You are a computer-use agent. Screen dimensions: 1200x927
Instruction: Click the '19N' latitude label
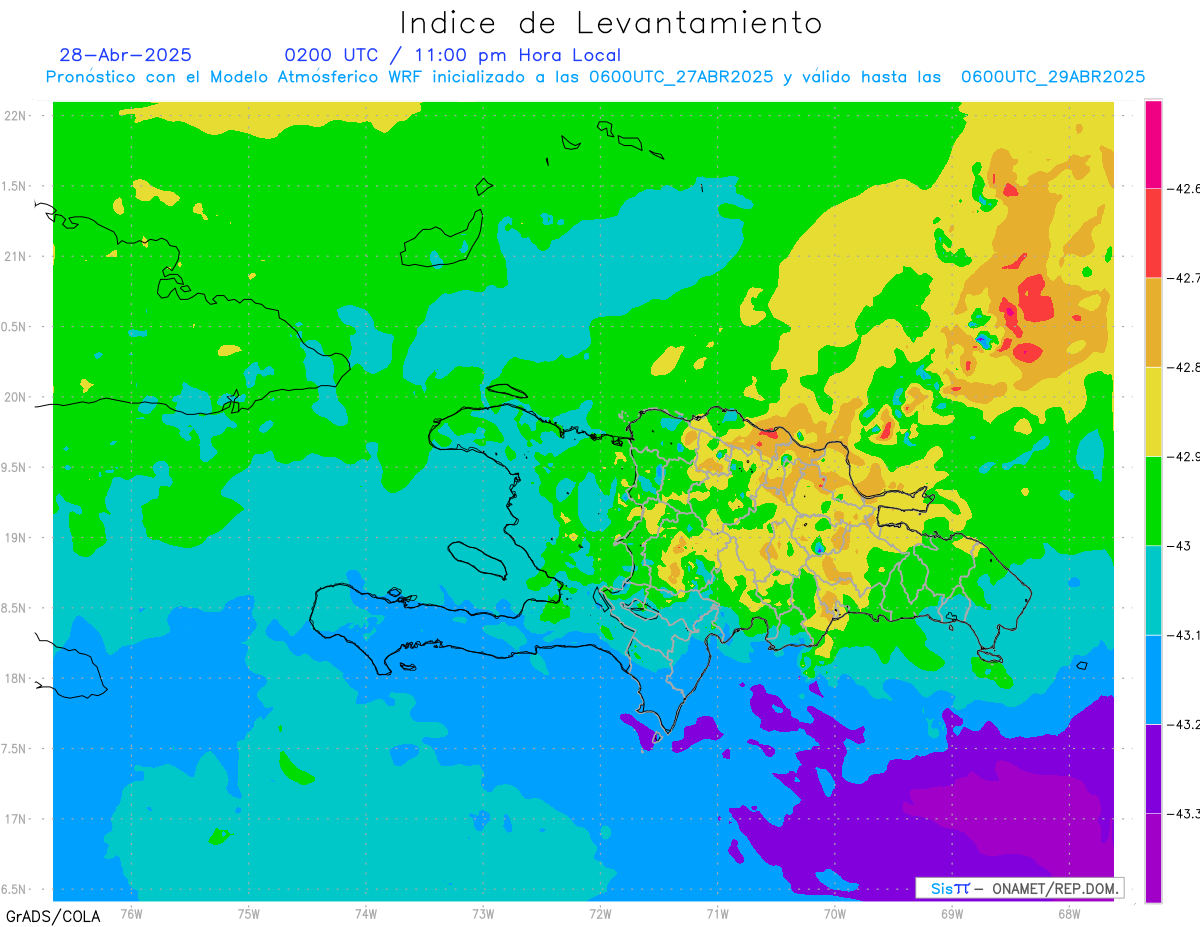point(15,537)
